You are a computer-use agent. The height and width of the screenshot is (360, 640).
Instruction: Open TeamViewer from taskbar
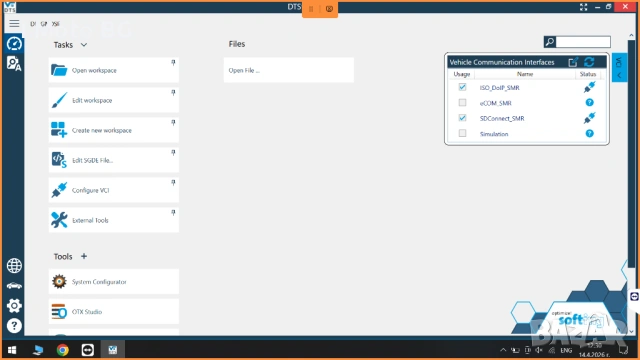pyautogui.click(x=87, y=350)
